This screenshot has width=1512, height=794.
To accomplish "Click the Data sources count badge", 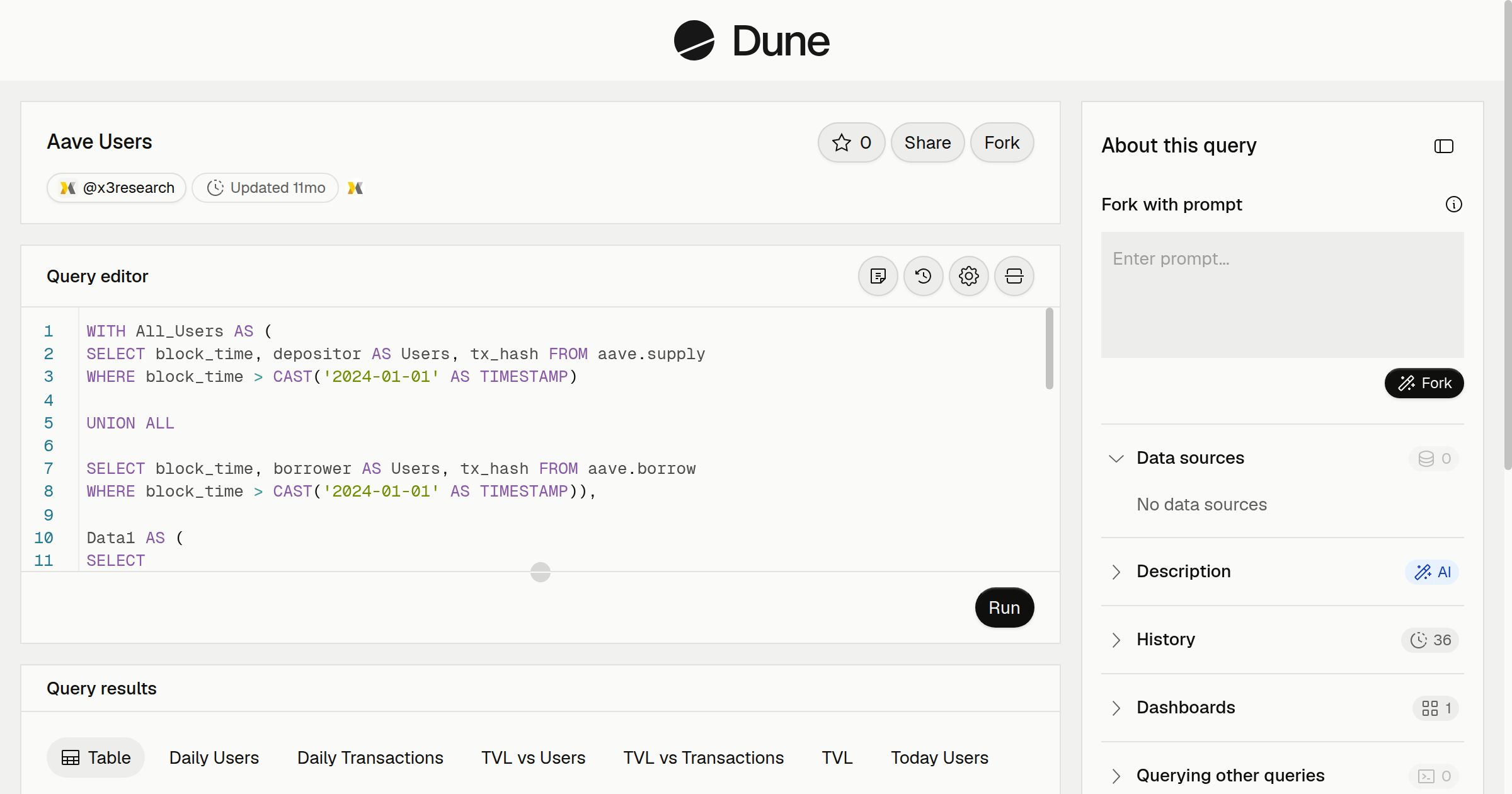I will (x=1434, y=458).
